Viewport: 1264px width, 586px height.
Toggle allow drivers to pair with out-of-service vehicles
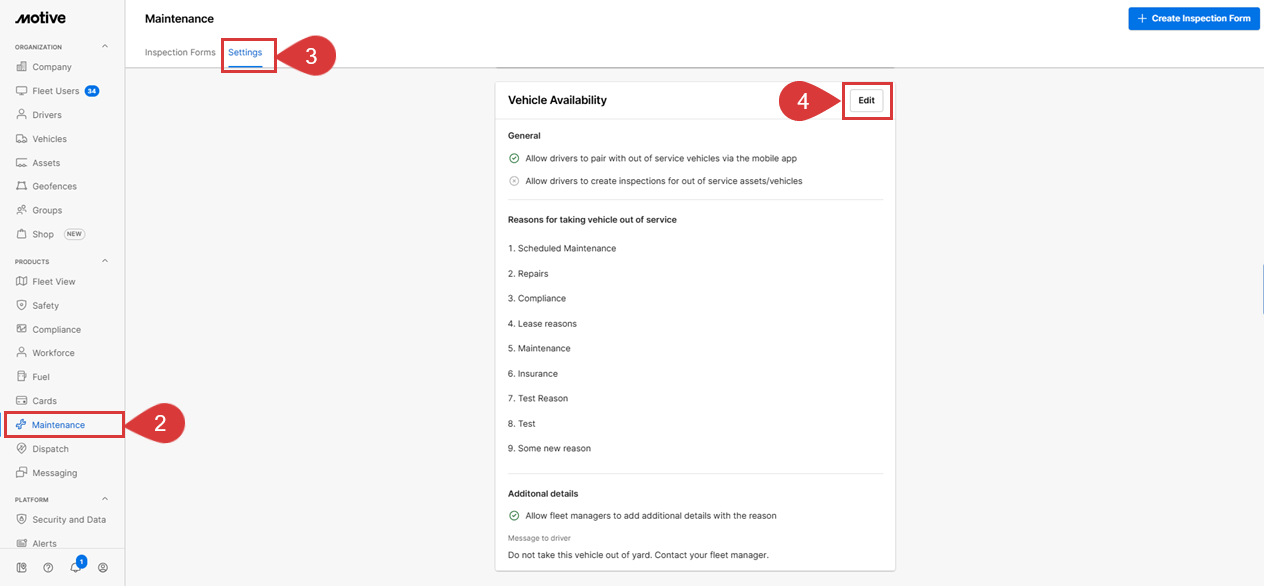tap(514, 158)
